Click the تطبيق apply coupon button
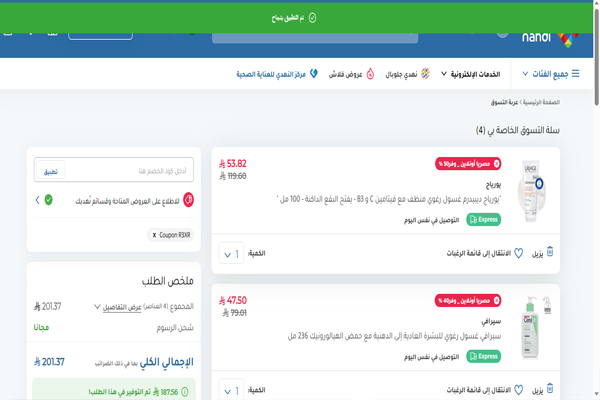The width and height of the screenshot is (600, 400). [x=51, y=171]
